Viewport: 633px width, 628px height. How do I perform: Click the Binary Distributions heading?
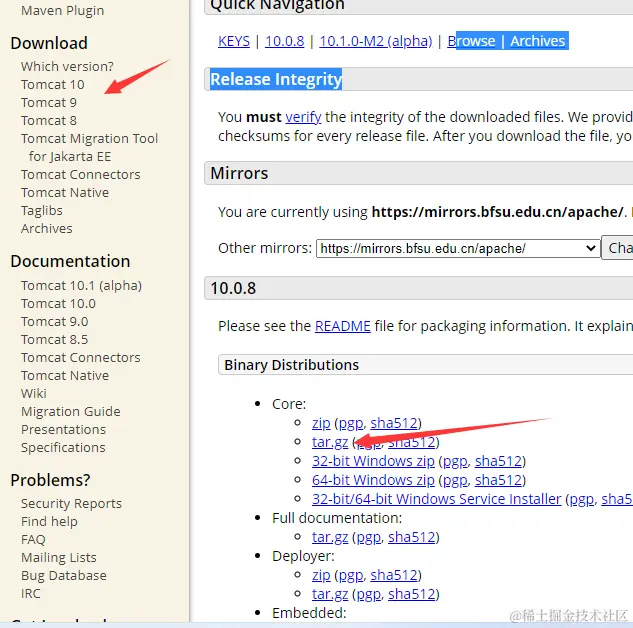(x=291, y=365)
